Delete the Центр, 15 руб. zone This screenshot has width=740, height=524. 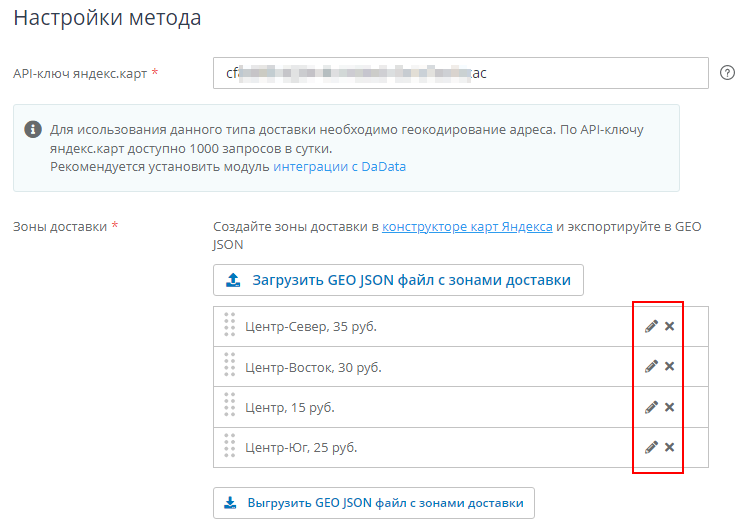670,407
